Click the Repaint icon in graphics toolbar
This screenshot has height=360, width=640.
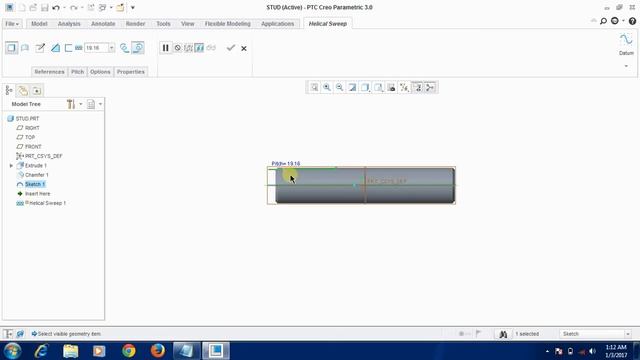(352, 87)
